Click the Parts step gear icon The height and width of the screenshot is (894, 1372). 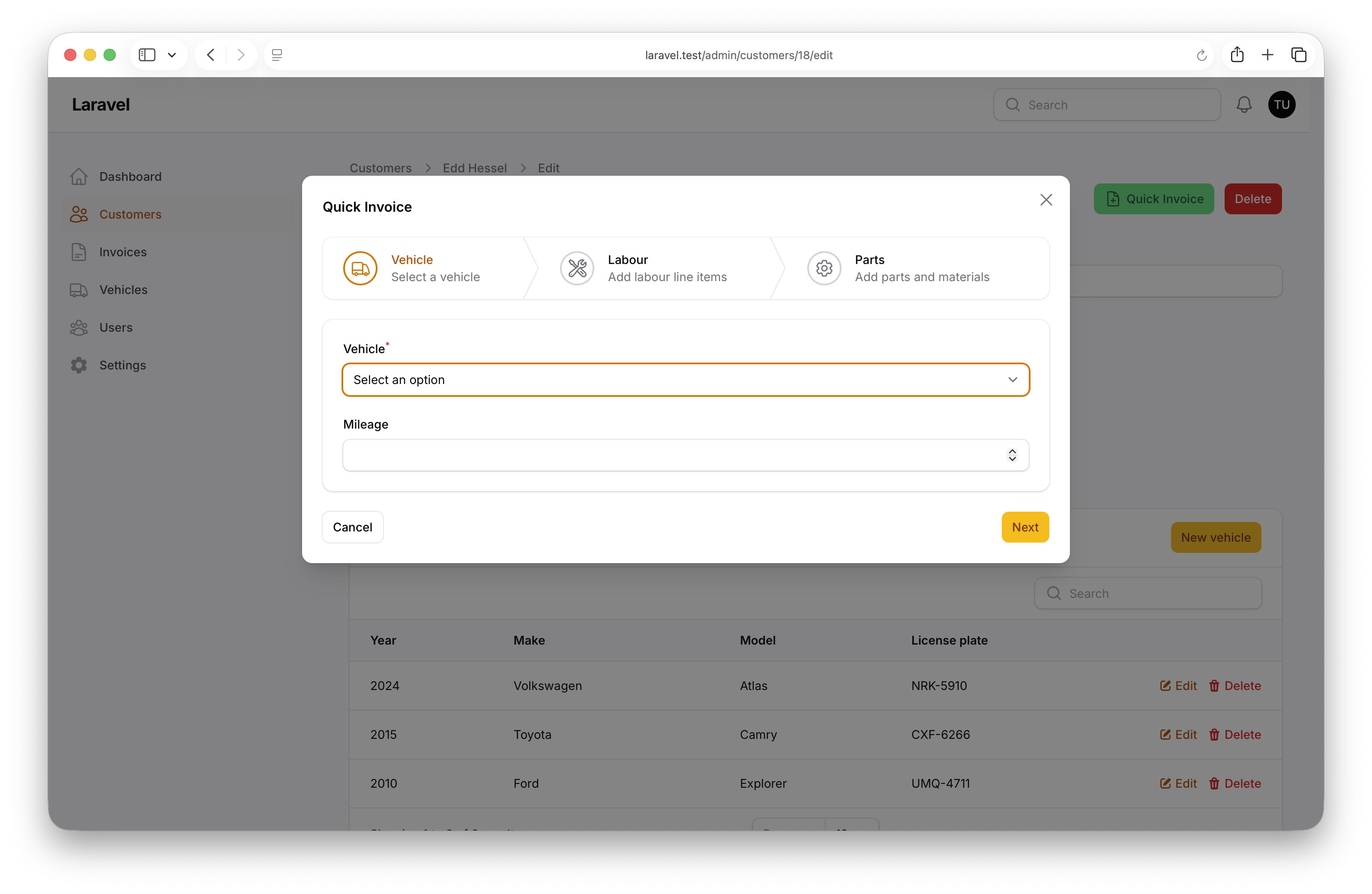pos(824,268)
